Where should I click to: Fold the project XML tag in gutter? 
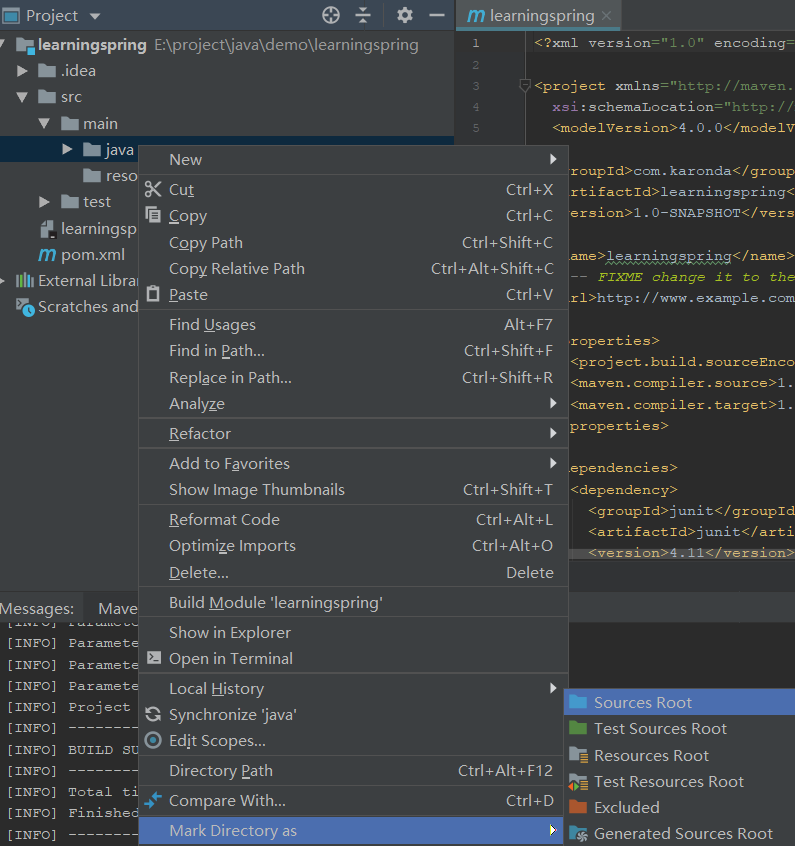[x=524, y=86]
